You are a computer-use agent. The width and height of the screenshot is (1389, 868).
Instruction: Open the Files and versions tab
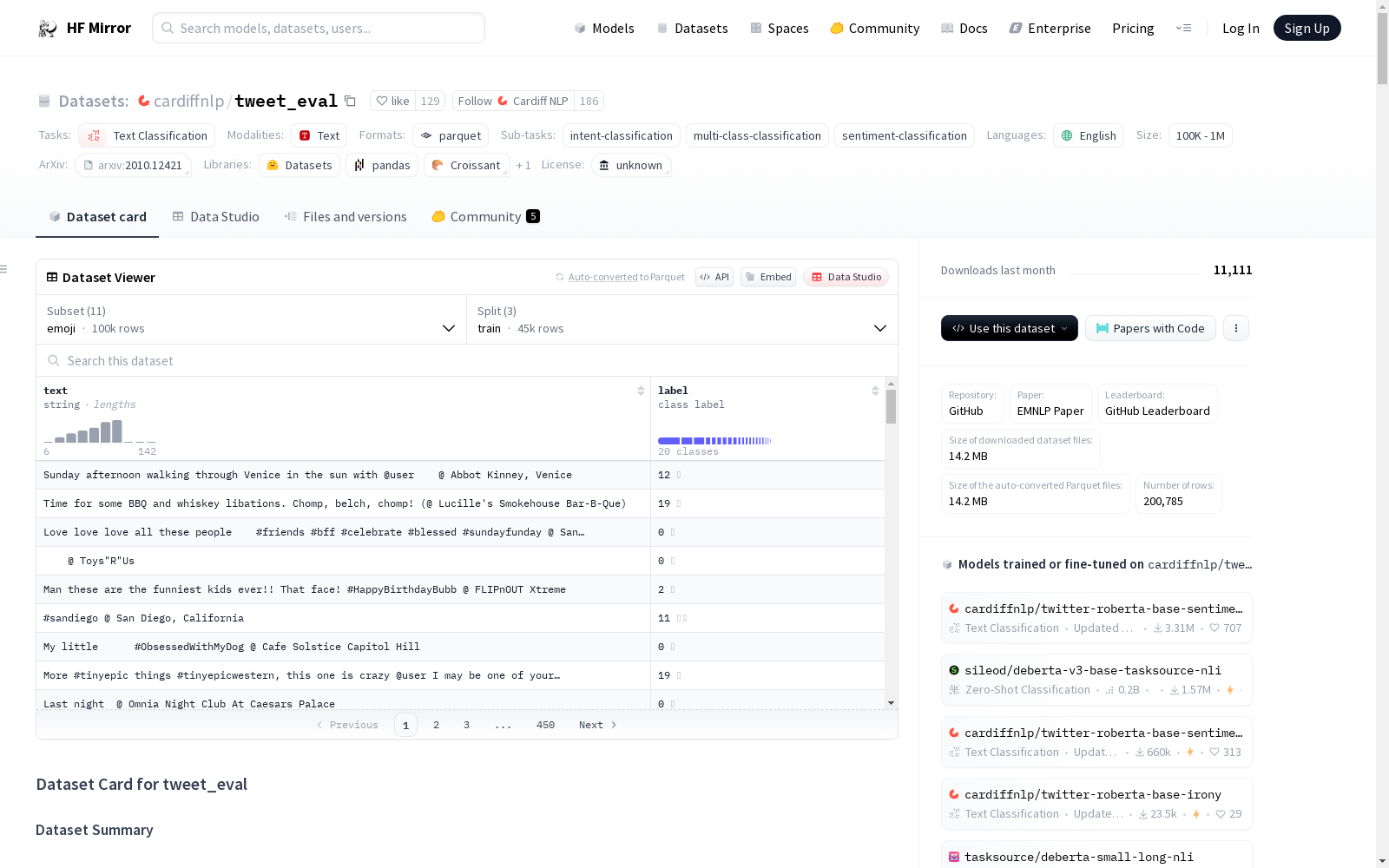click(346, 217)
